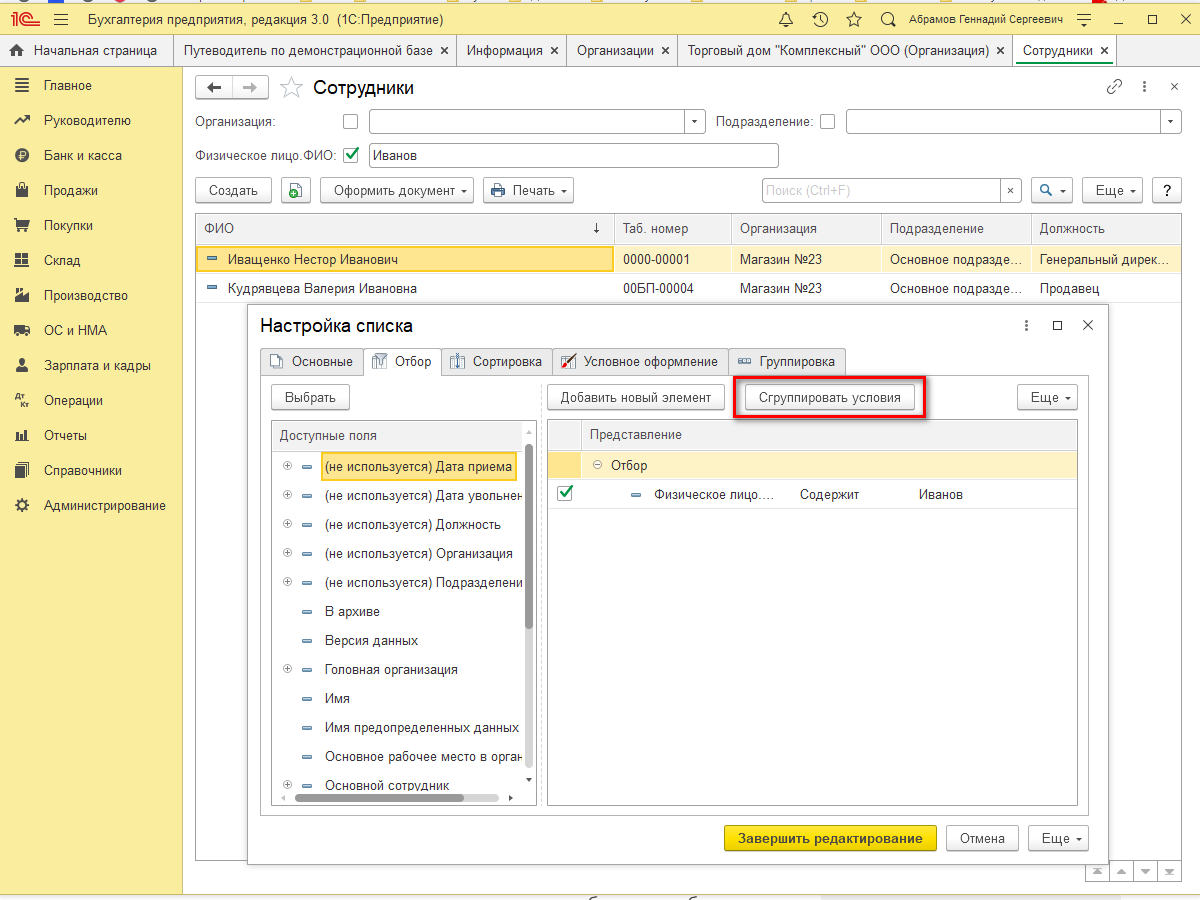The image size is (1200, 900).
Task: Click the green create-by-copy icon button
Action: [296, 190]
